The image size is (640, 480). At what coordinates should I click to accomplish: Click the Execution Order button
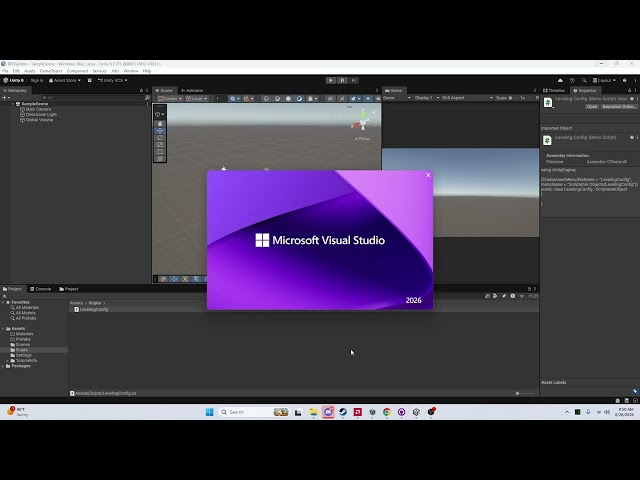619,107
